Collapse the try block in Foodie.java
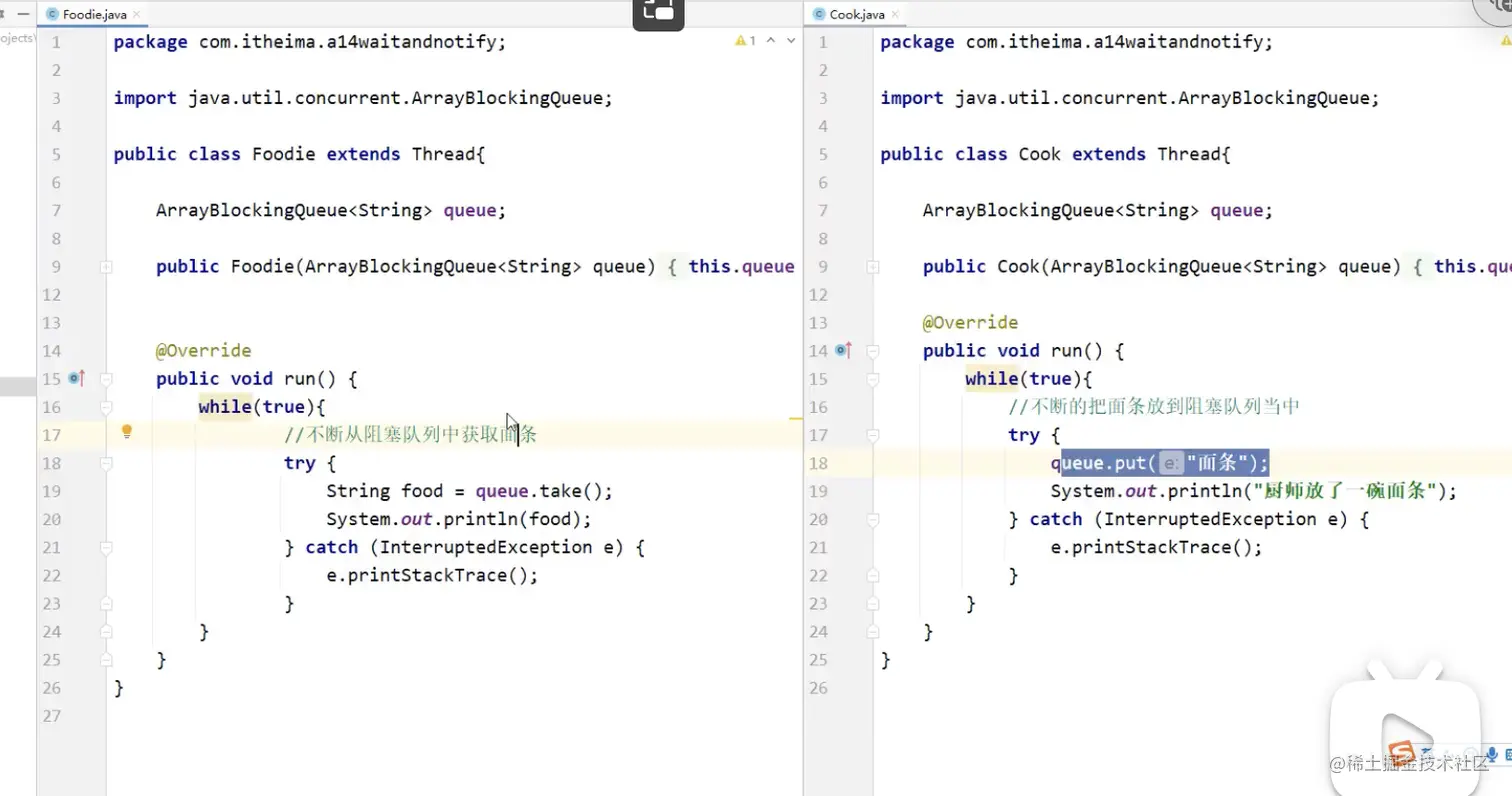Screen dimensions: 1512x796 click(x=106, y=463)
